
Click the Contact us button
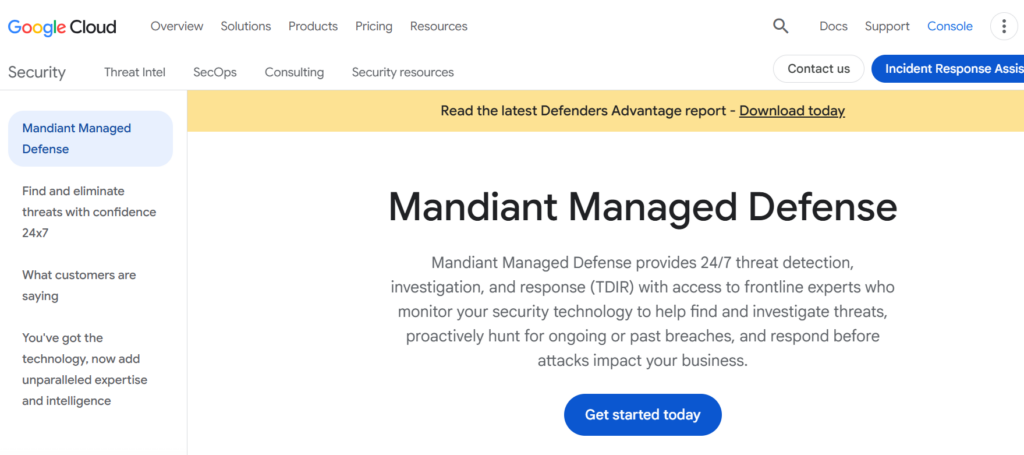pos(818,69)
